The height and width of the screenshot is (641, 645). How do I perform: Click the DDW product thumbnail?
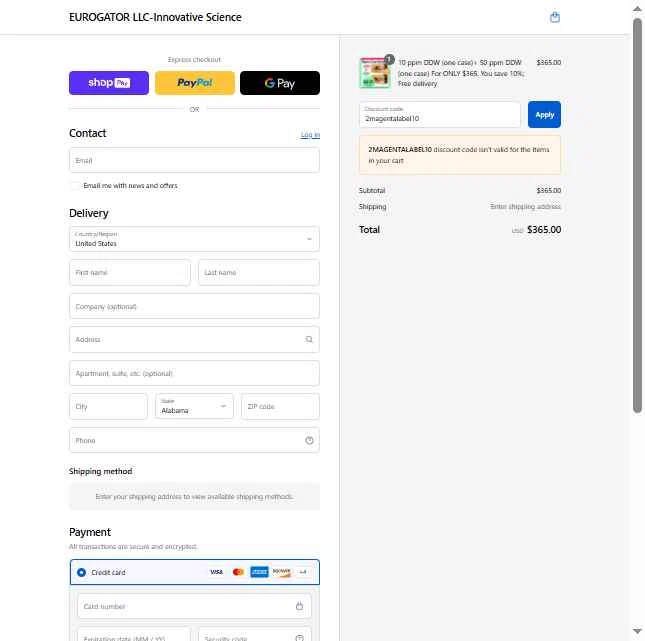click(x=375, y=73)
